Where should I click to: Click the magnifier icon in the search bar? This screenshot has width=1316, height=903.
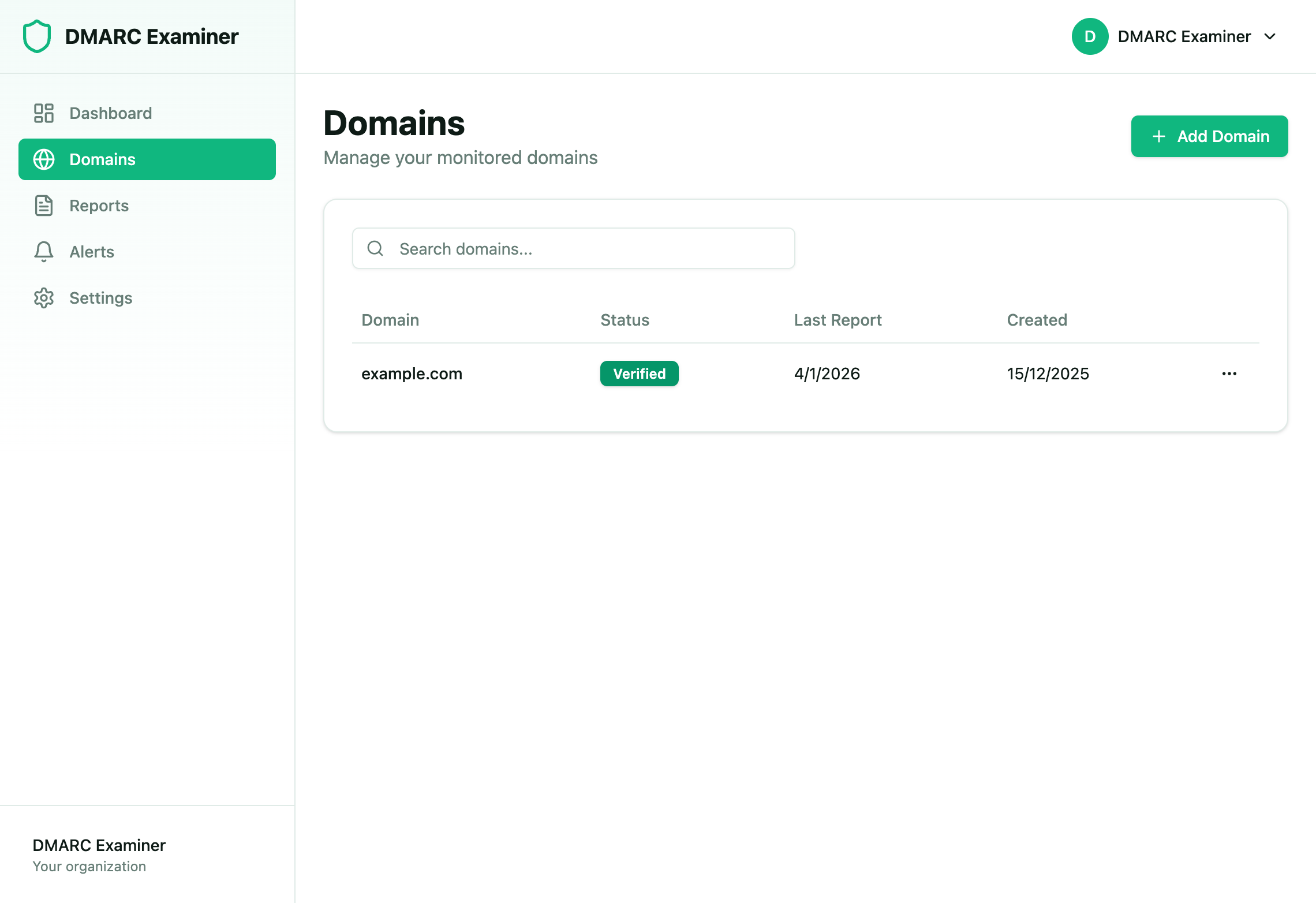coord(375,248)
